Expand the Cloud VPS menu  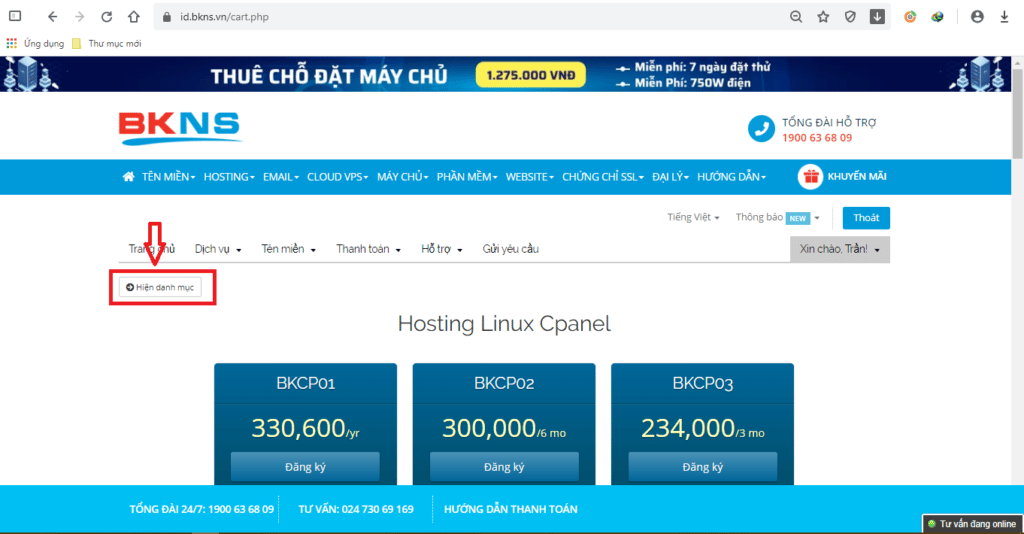coord(338,177)
